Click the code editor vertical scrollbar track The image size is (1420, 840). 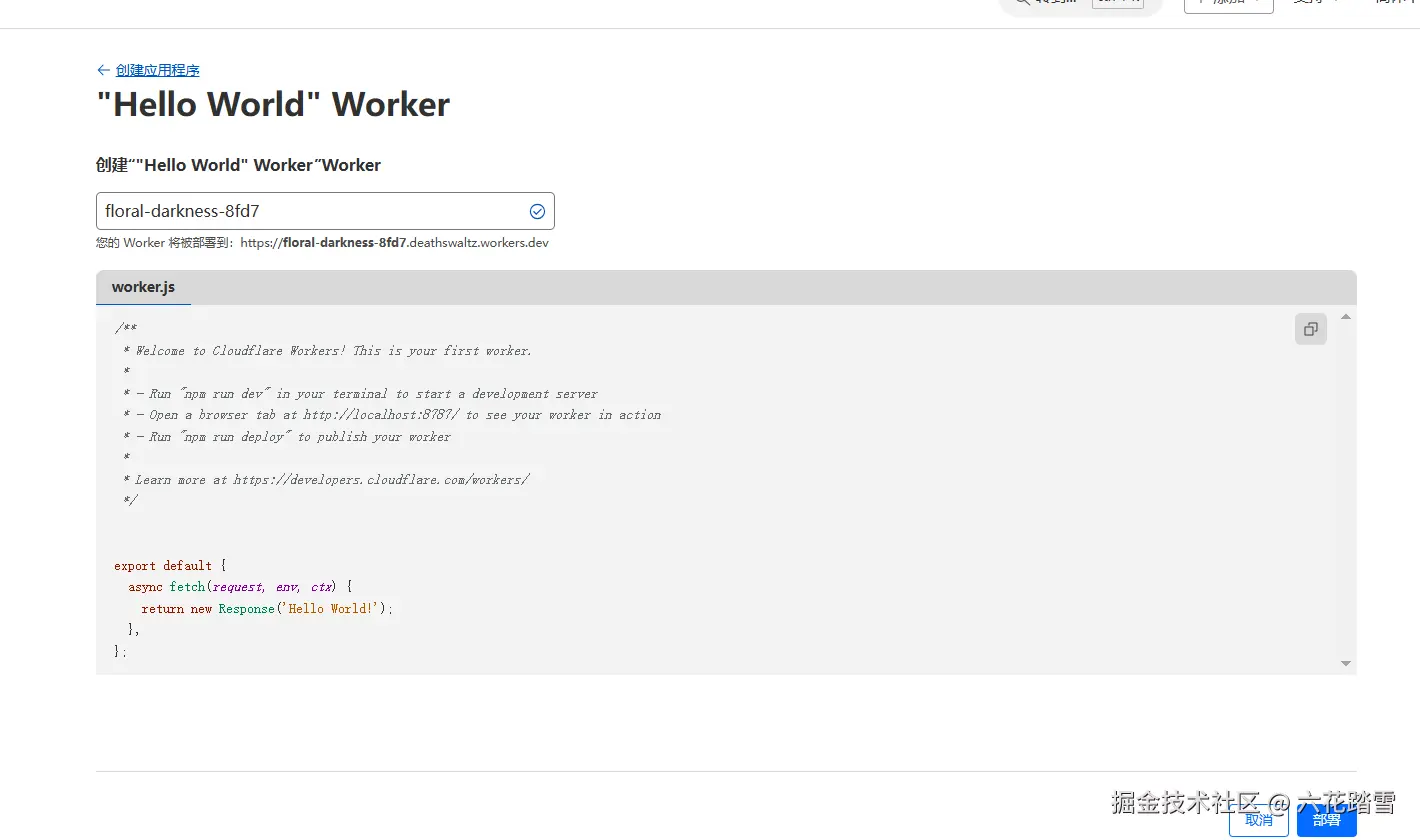click(1345, 490)
